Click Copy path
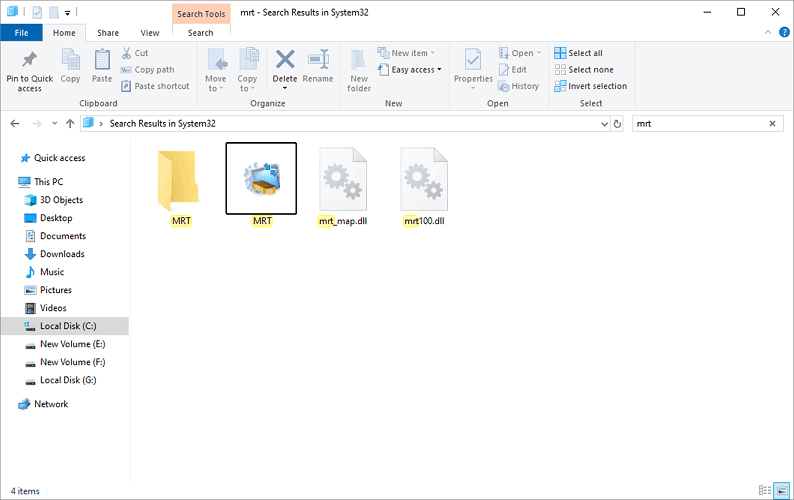The image size is (794, 500). 148,69
